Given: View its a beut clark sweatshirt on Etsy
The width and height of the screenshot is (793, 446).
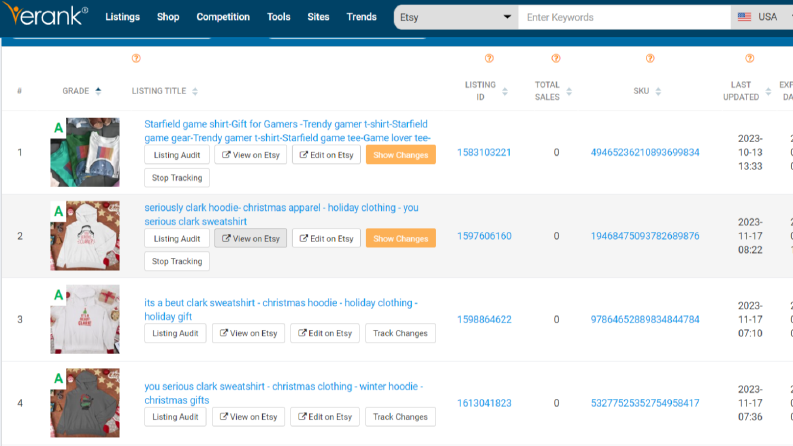Looking at the screenshot, I should (248, 333).
